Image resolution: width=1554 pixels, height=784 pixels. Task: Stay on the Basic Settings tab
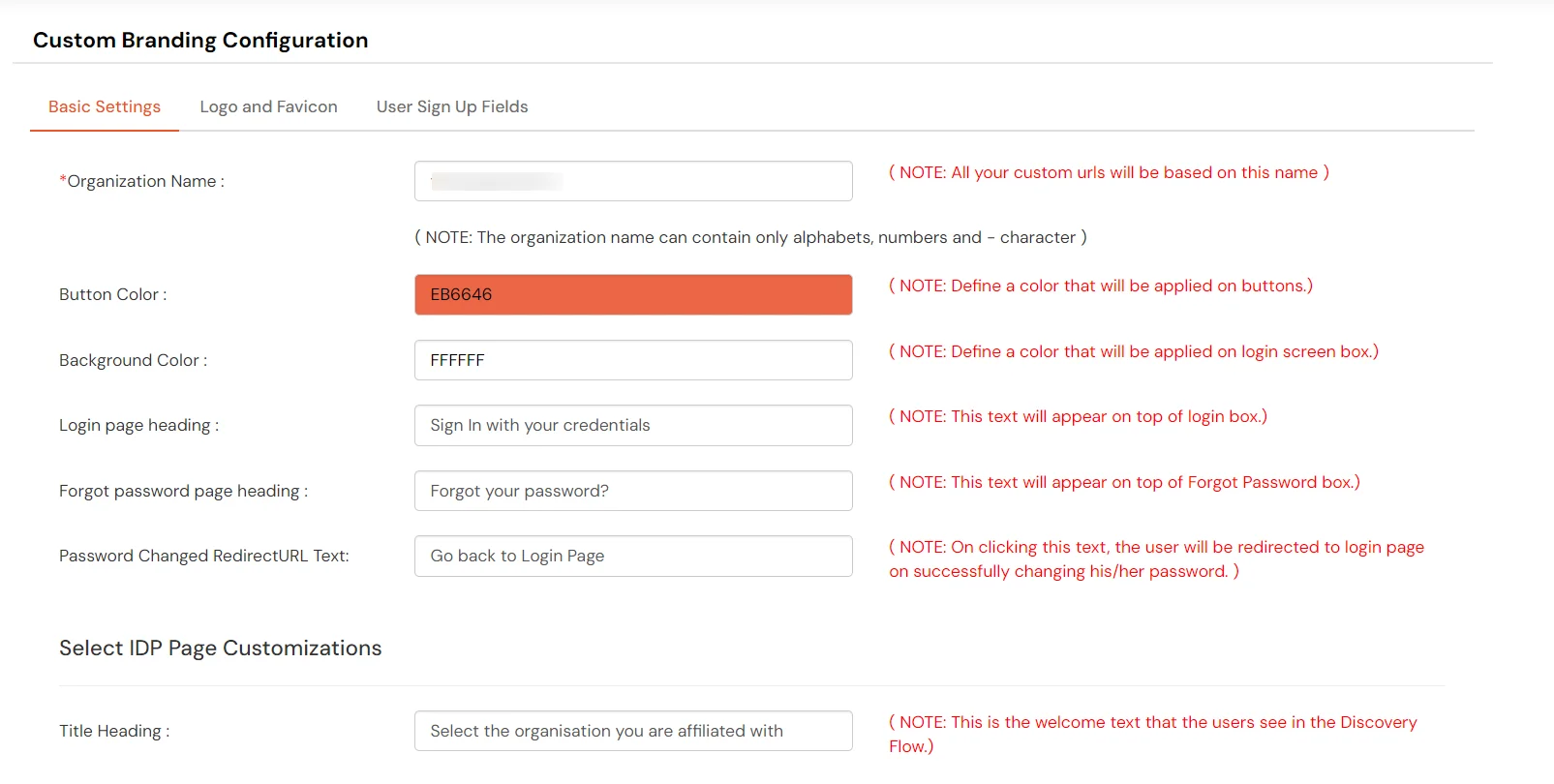pyautogui.click(x=104, y=106)
